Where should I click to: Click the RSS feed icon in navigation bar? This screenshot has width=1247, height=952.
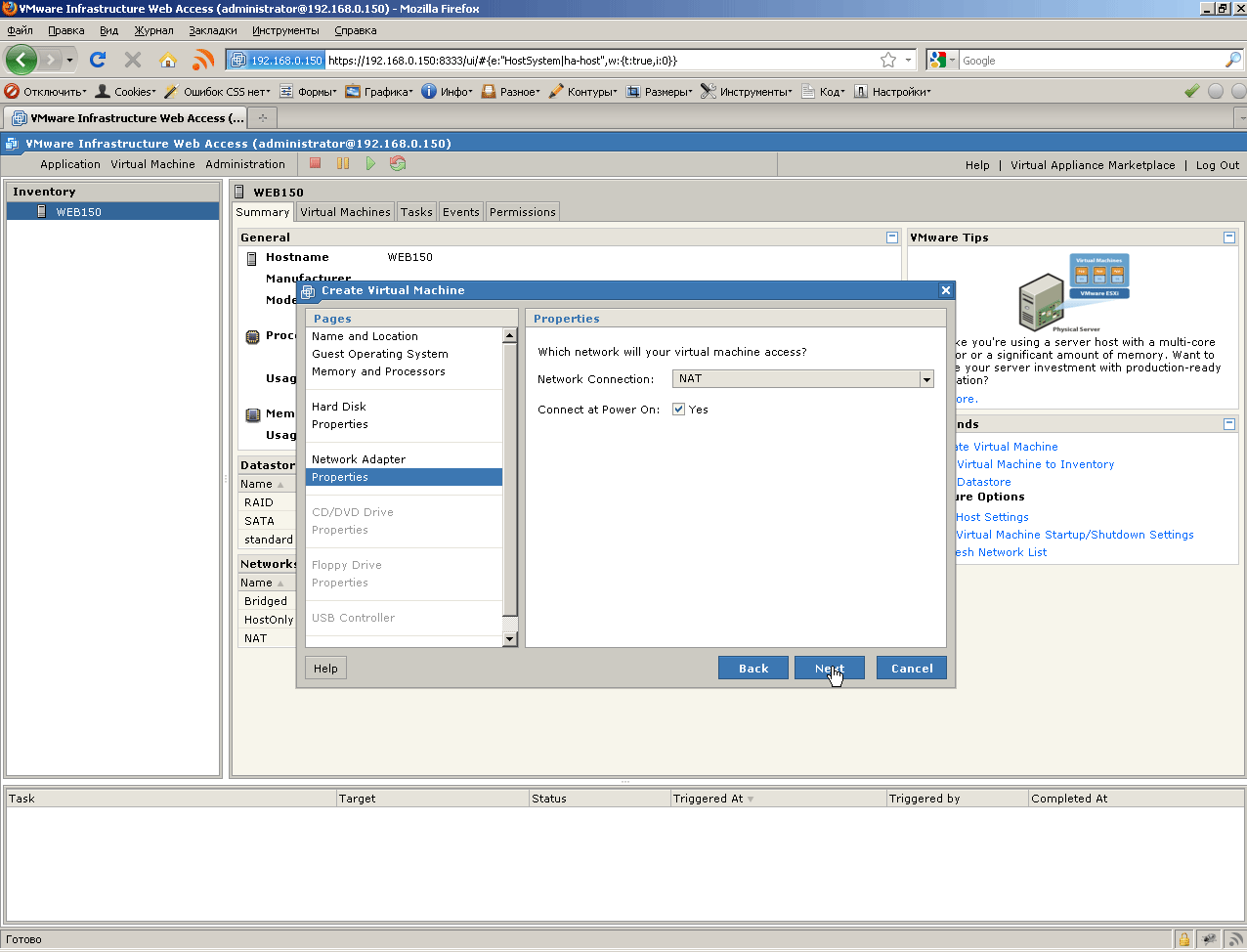coord(203,60)
